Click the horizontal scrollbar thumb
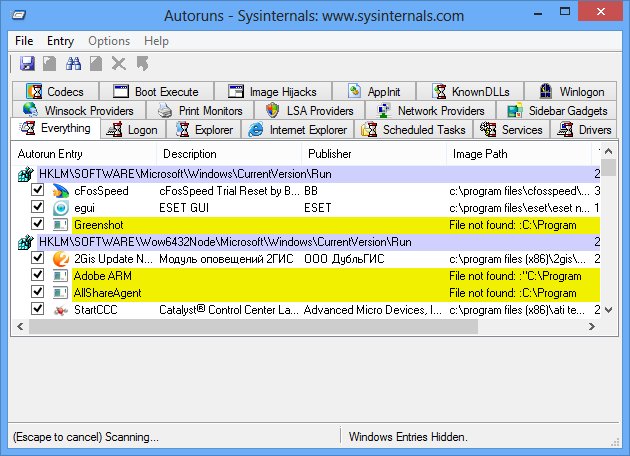The width and height of the screenshot is (630, 456). [x=253, y=327]
